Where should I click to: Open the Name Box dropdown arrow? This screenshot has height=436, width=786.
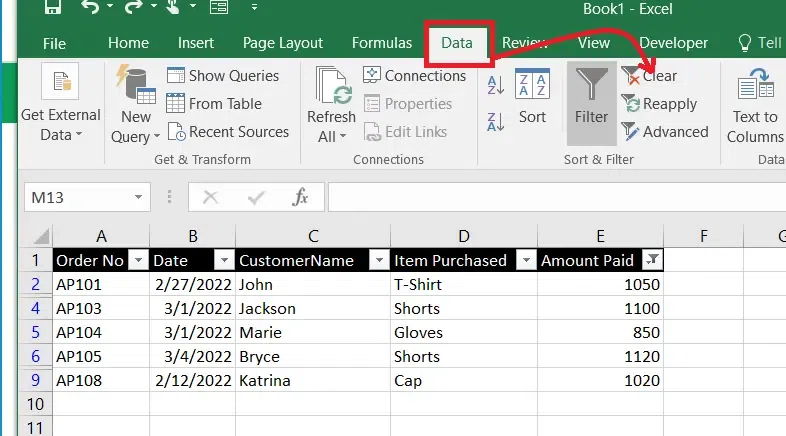tap(138, 197)
